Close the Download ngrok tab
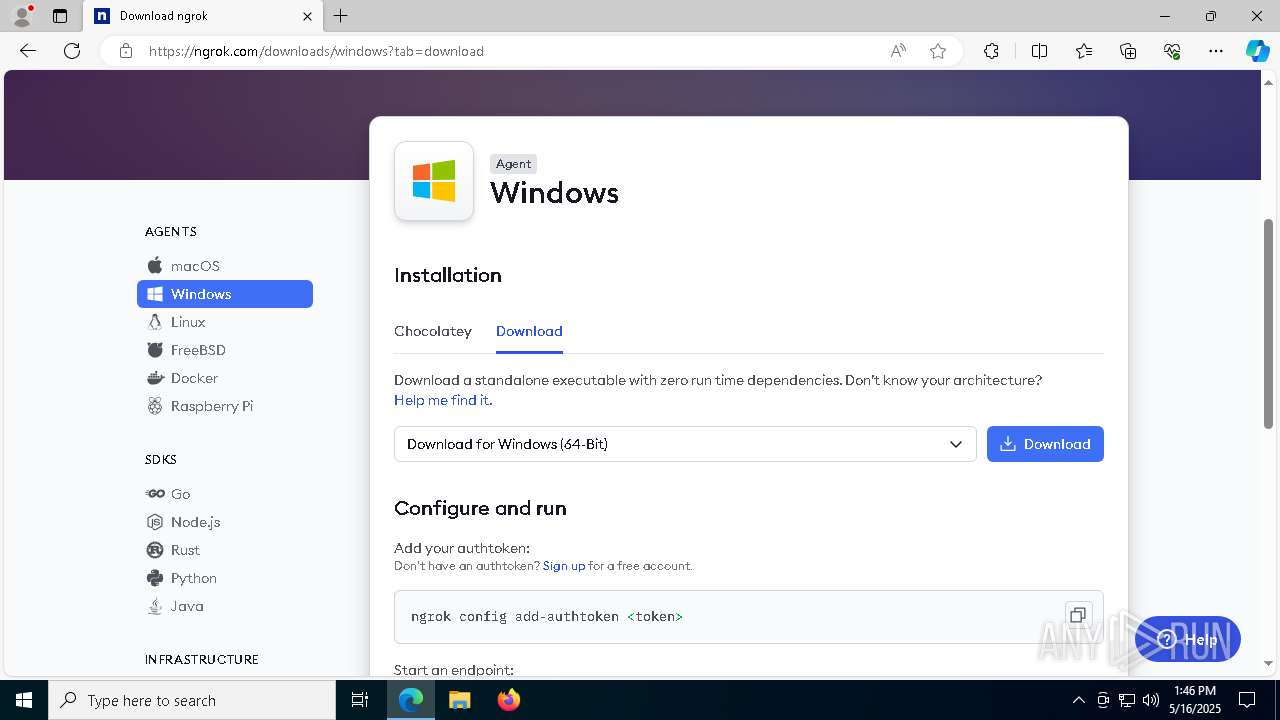 point(308,16)
